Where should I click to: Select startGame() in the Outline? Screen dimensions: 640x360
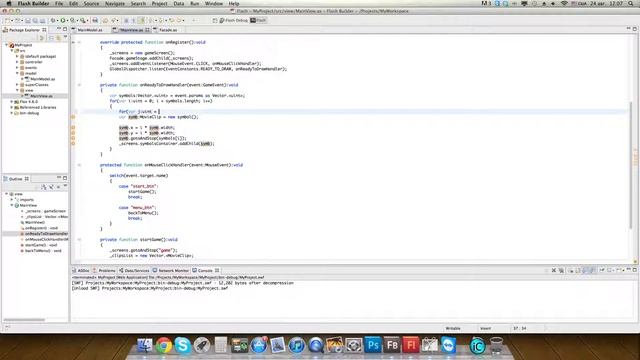[x=41, y=245]
